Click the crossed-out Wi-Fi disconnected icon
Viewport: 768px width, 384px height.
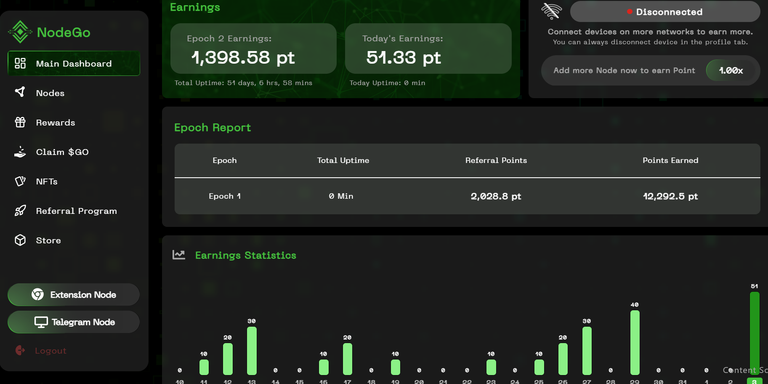[552, 11]
